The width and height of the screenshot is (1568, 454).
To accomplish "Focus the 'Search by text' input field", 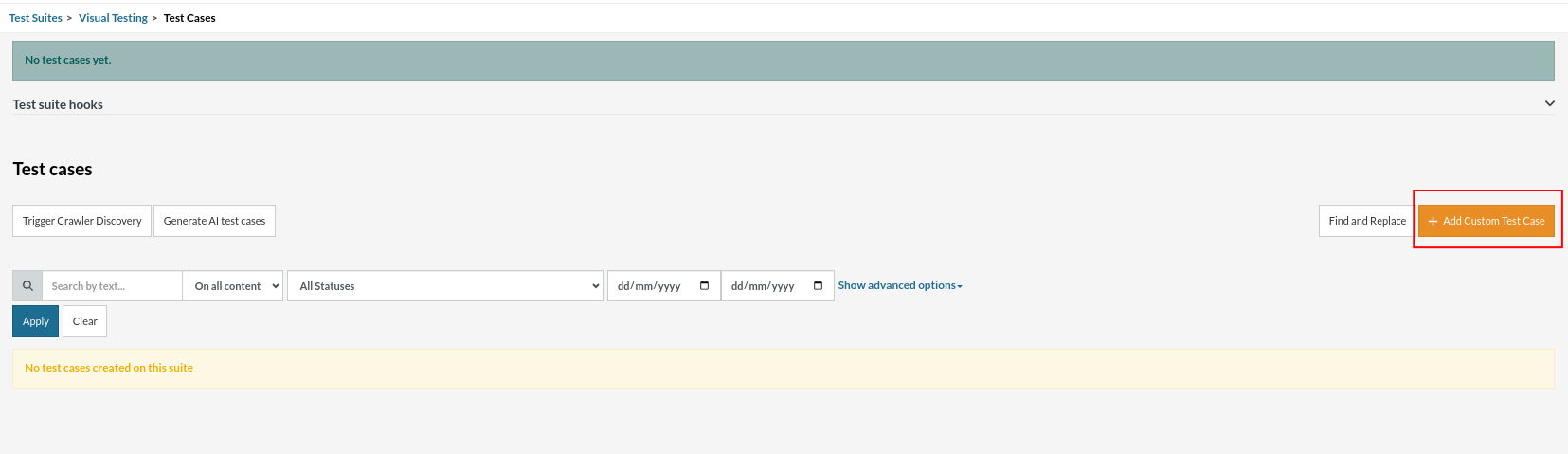I will [x=112, y=285].
